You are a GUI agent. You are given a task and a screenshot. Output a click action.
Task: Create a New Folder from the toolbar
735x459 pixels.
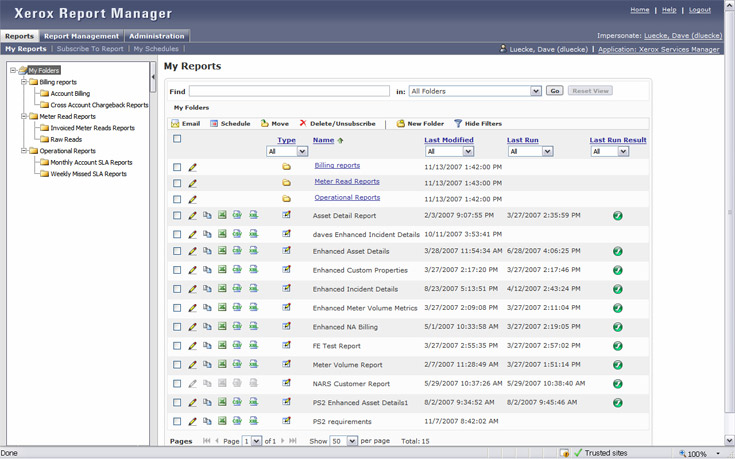420,123
